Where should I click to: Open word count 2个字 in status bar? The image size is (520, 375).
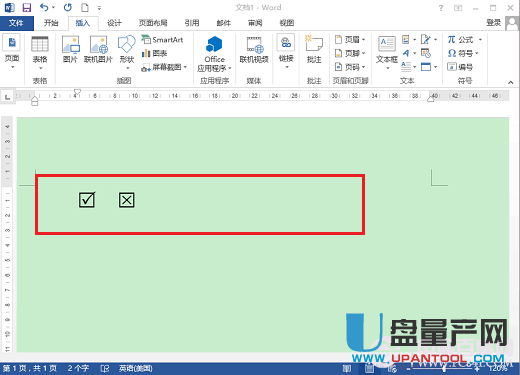tap(78, 368)
